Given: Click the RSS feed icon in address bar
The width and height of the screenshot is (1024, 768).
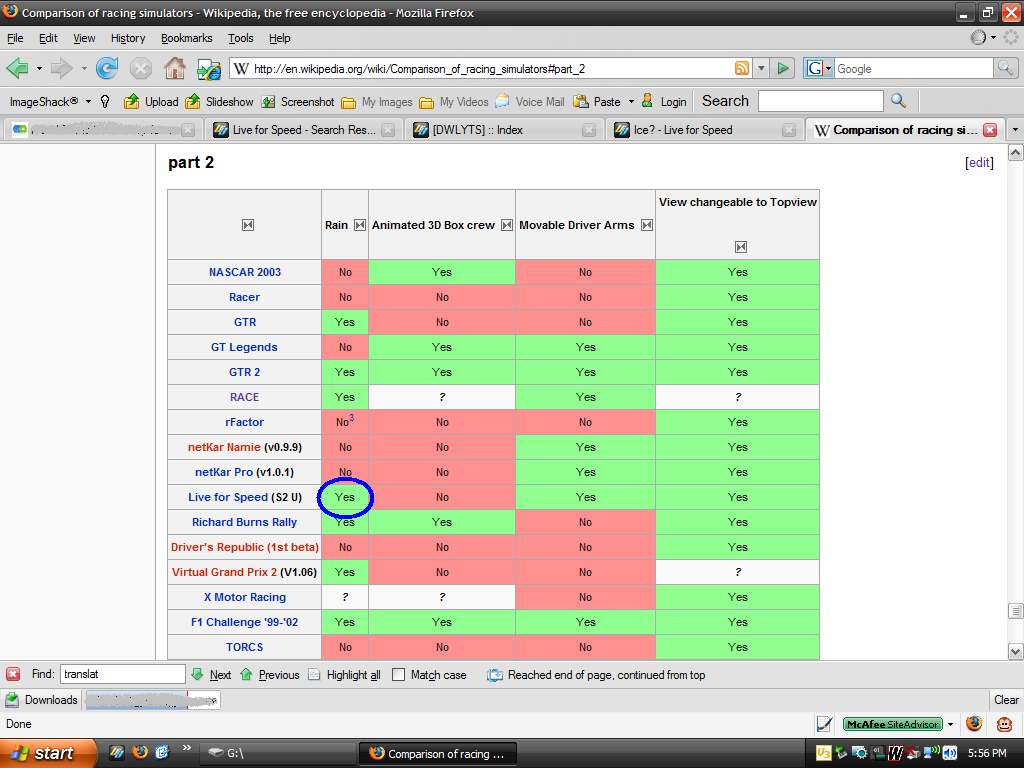Looking at the screenshot, I should 742,68.
